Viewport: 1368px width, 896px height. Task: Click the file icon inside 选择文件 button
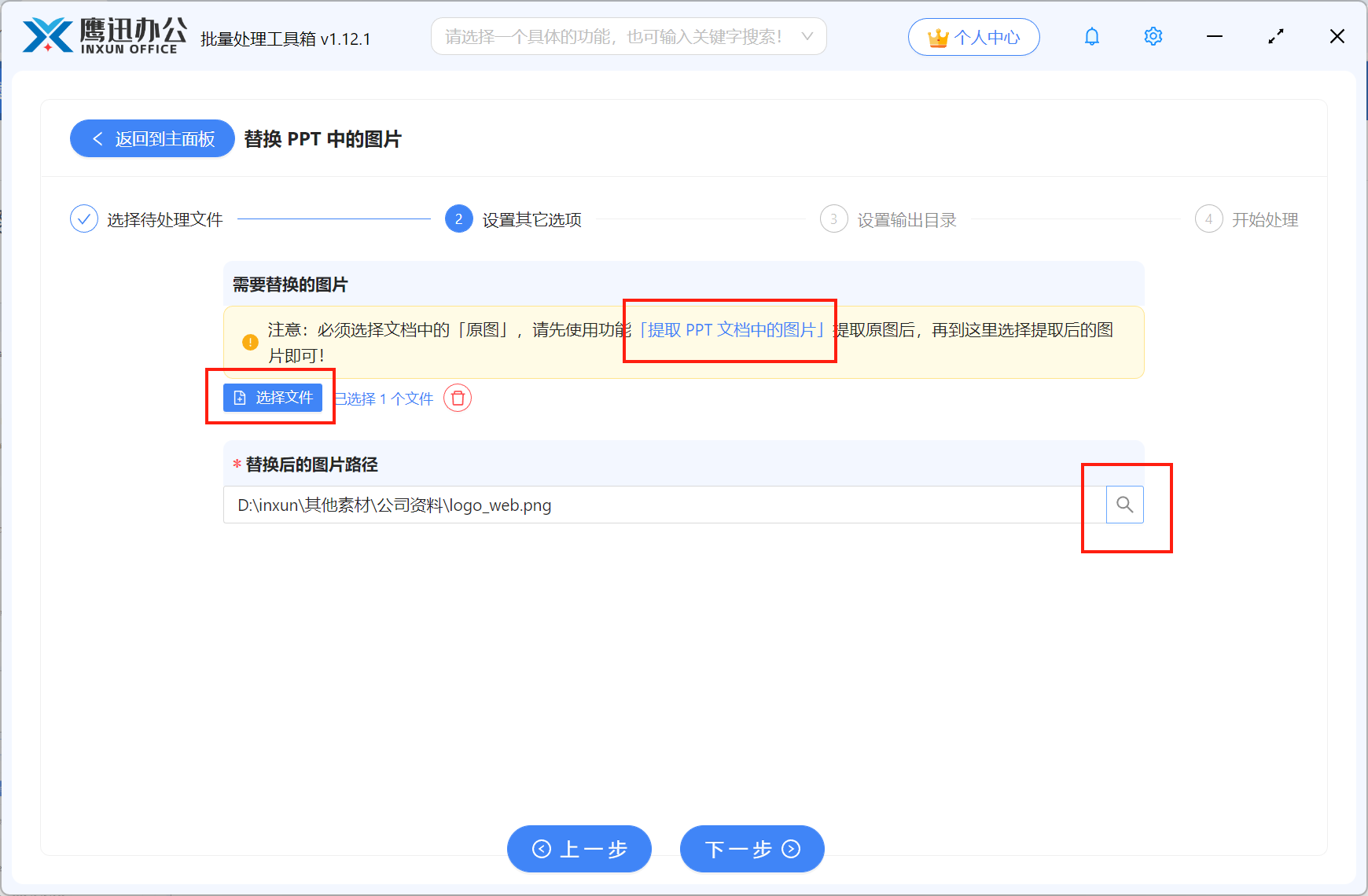tap(240, 398)
